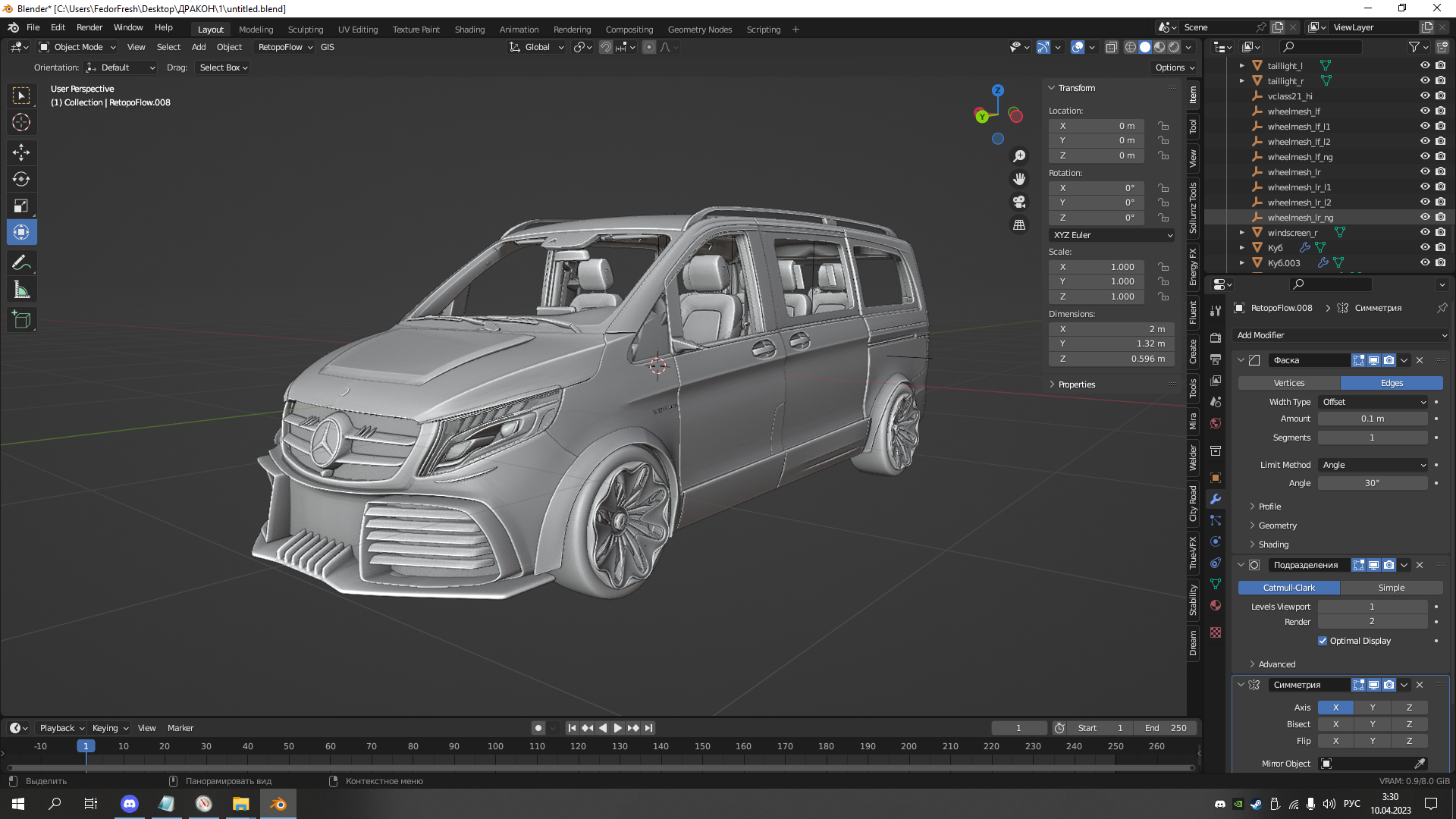This screenshot has width=1456, height=819.
Task: Expand the Properties section in sidebar
Action: (1076, 384)
